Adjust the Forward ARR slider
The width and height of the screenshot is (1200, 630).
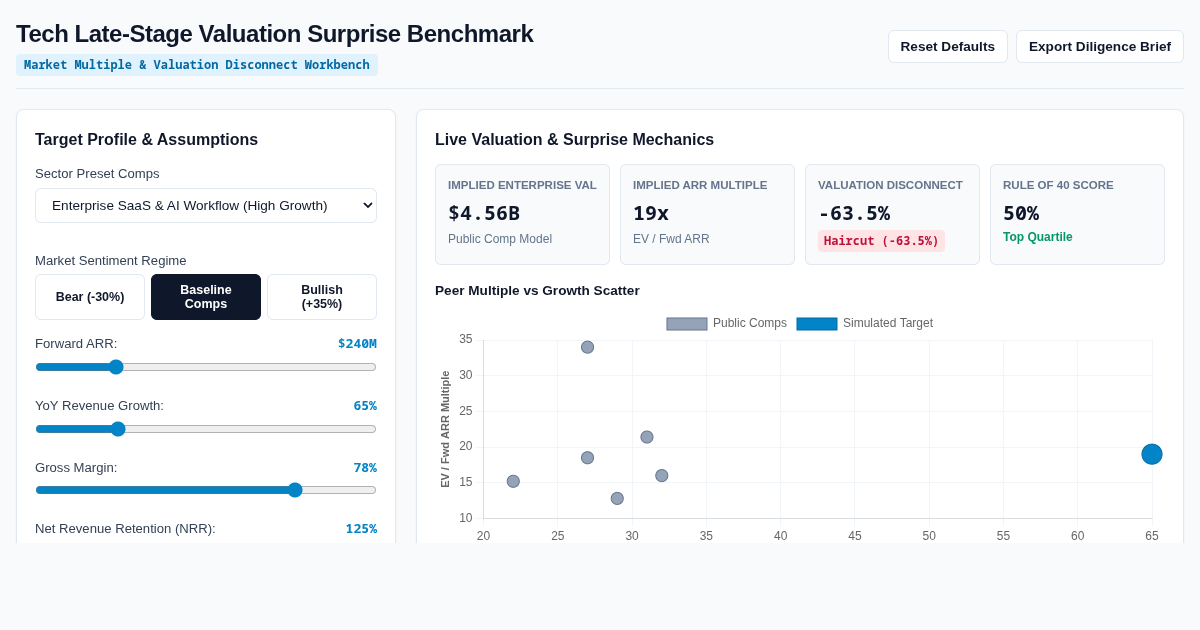[x=206, y=367]
